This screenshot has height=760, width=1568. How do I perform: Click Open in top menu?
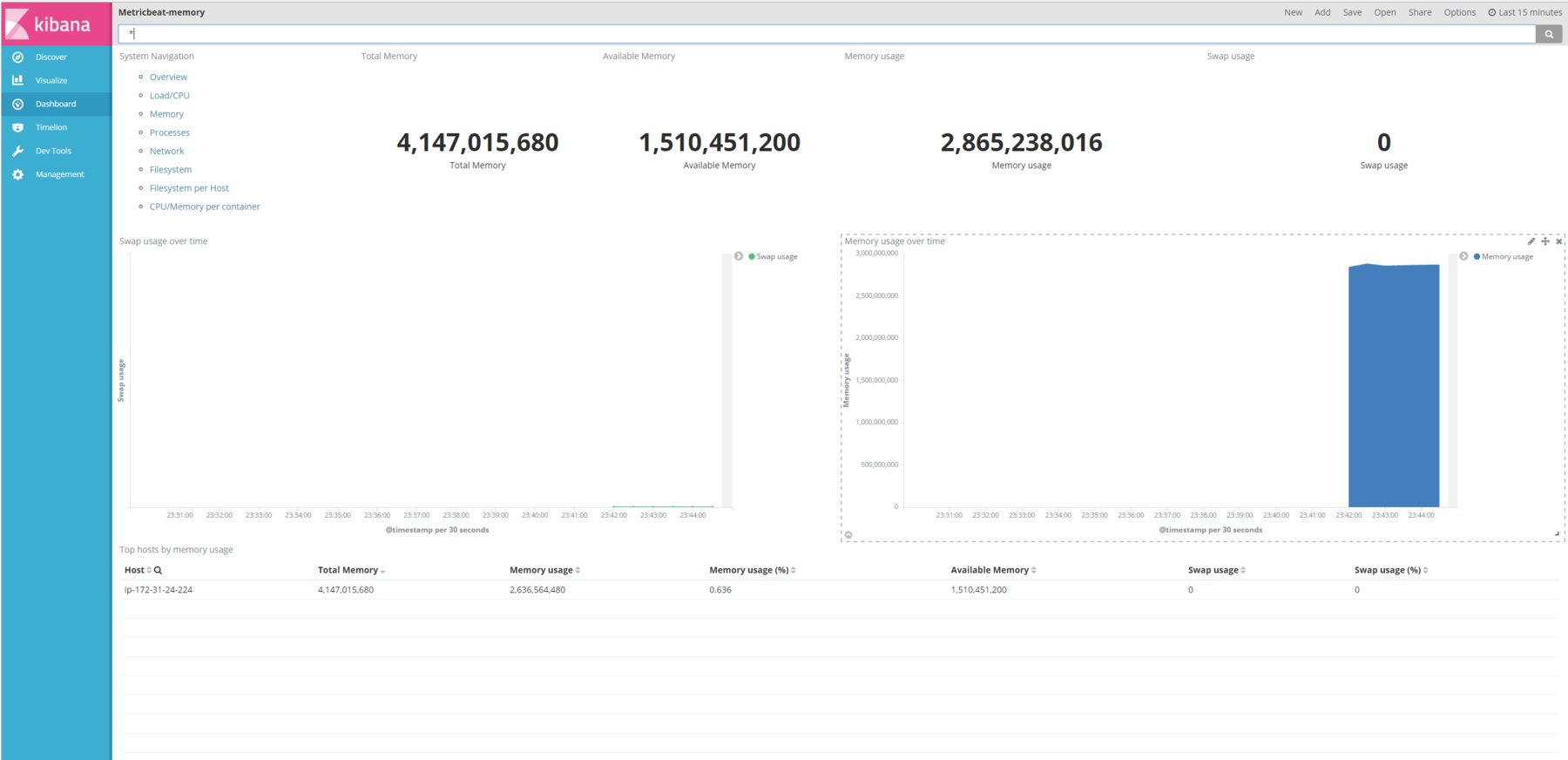[1384, 12]
